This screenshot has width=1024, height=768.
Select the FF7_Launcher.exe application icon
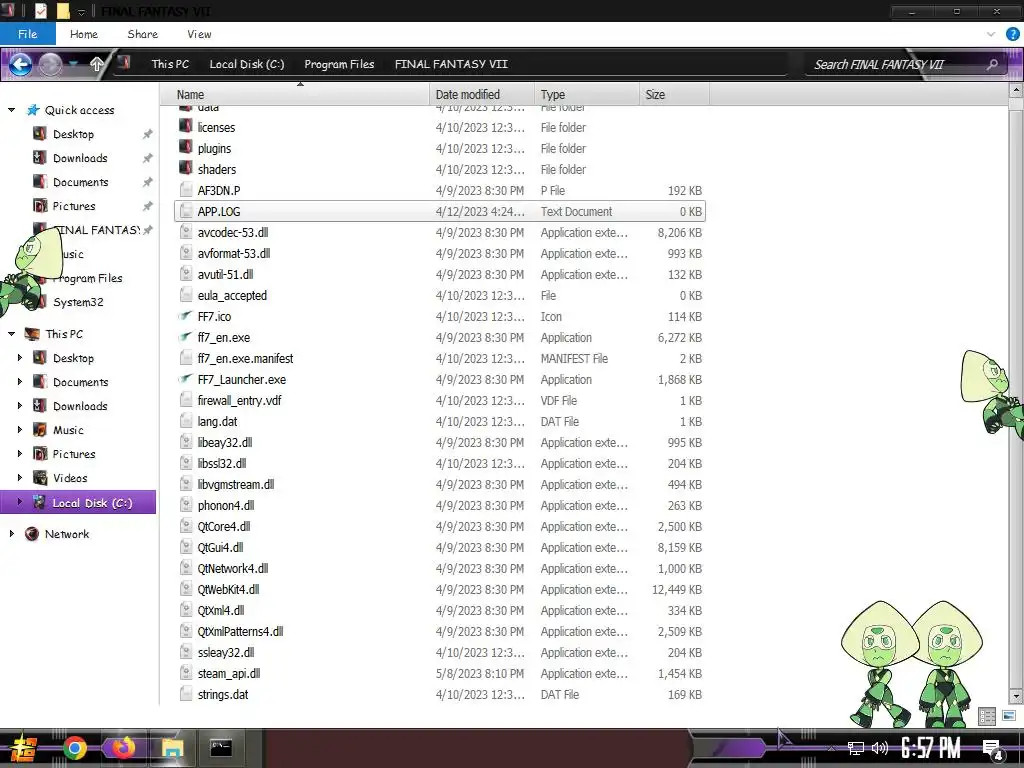tap(186, 379)
